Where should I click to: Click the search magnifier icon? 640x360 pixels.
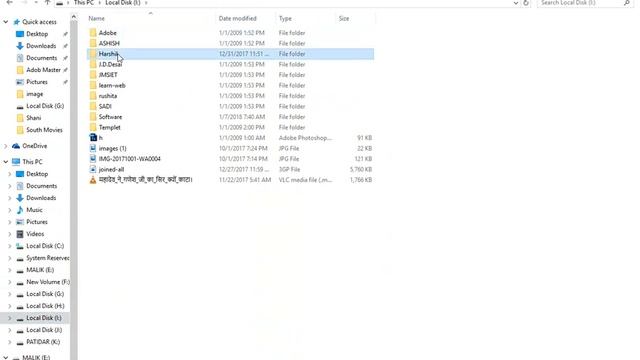tap(627, 3)
